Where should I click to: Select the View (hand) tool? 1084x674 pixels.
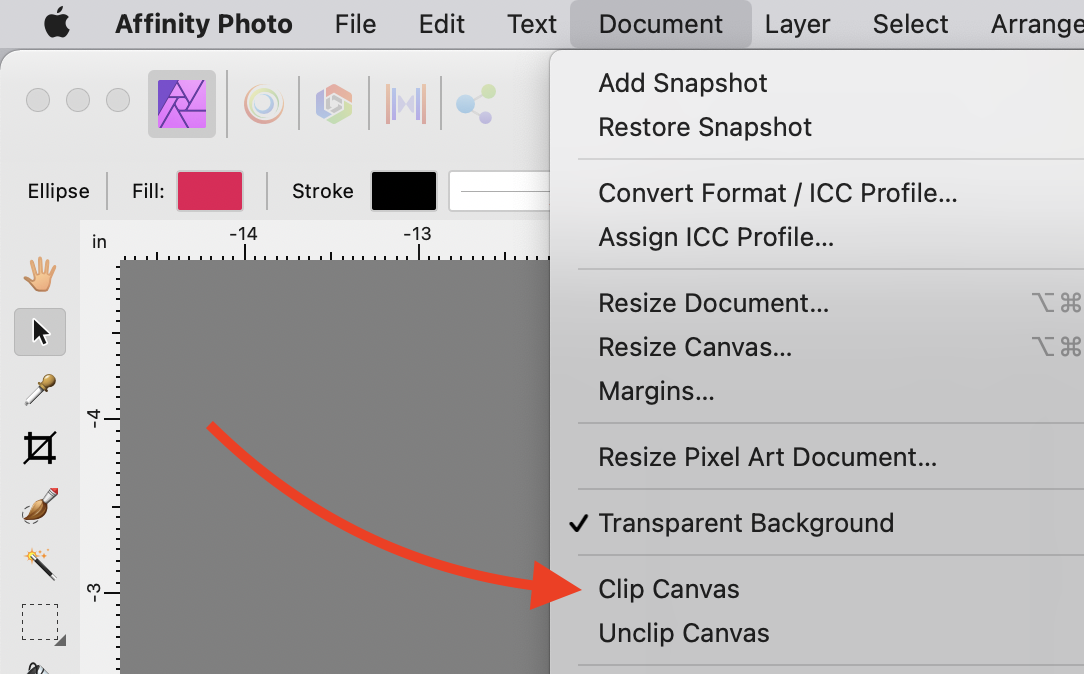(40, 274)
